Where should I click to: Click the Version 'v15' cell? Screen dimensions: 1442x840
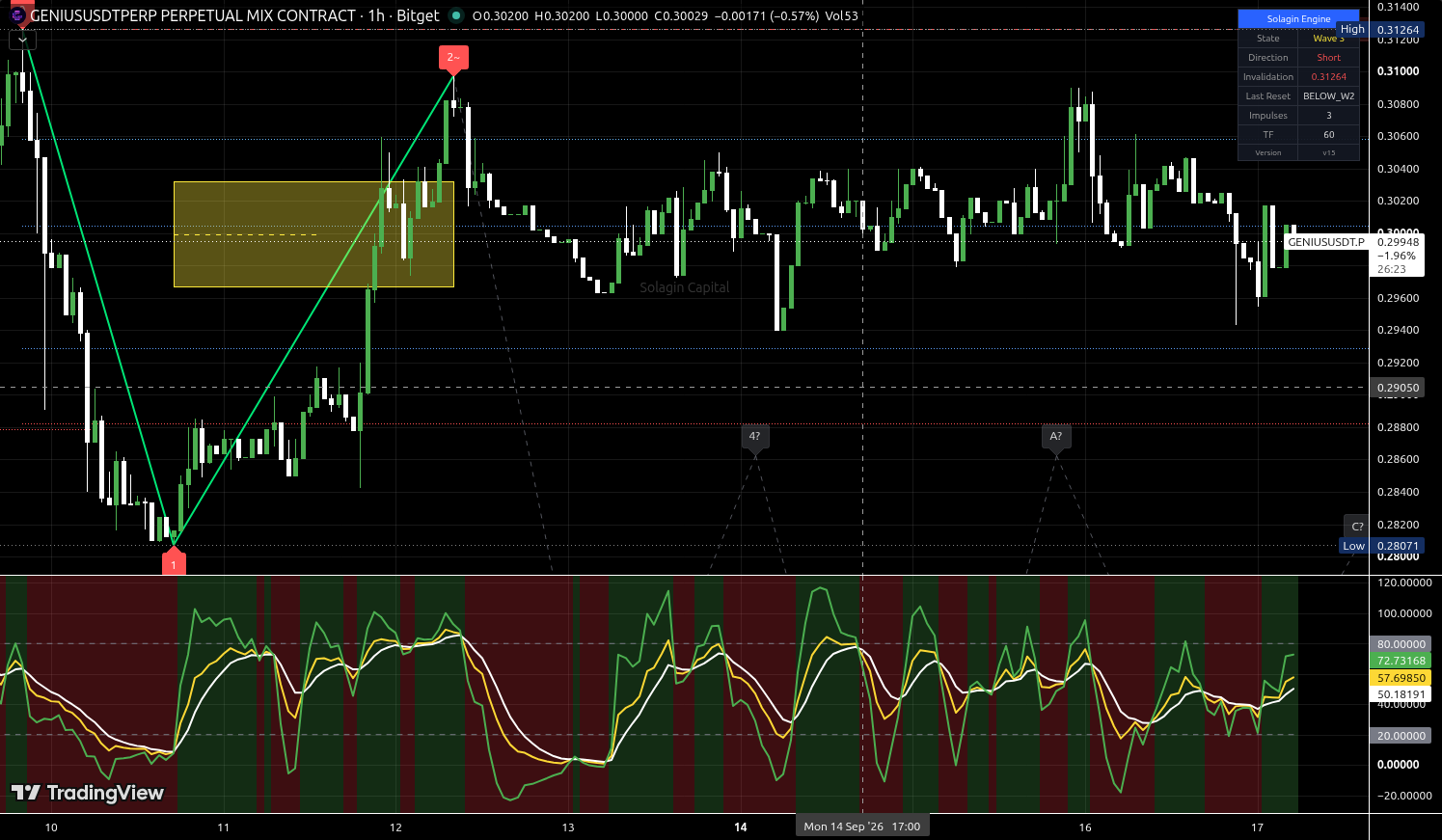(1328, 152)
